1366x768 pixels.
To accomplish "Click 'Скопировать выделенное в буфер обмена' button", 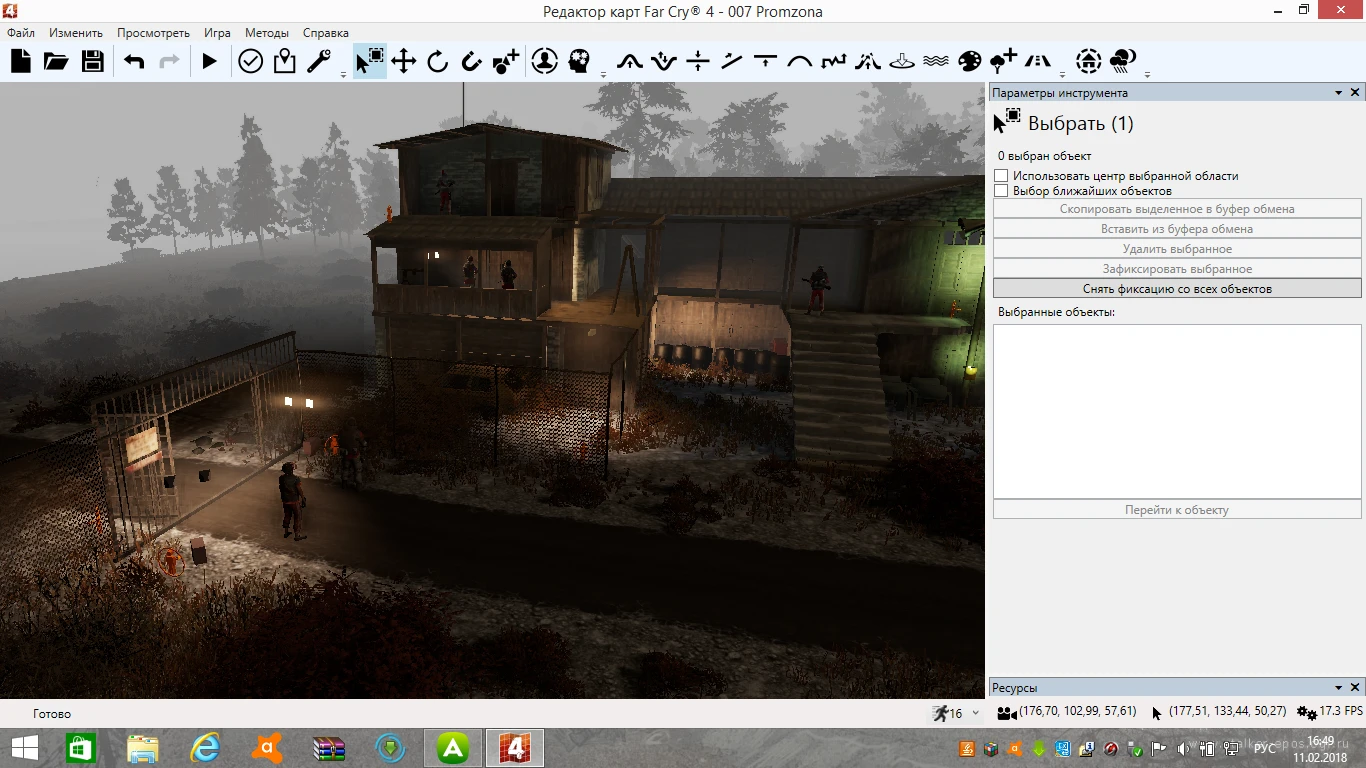I will tap(1177, 209).
